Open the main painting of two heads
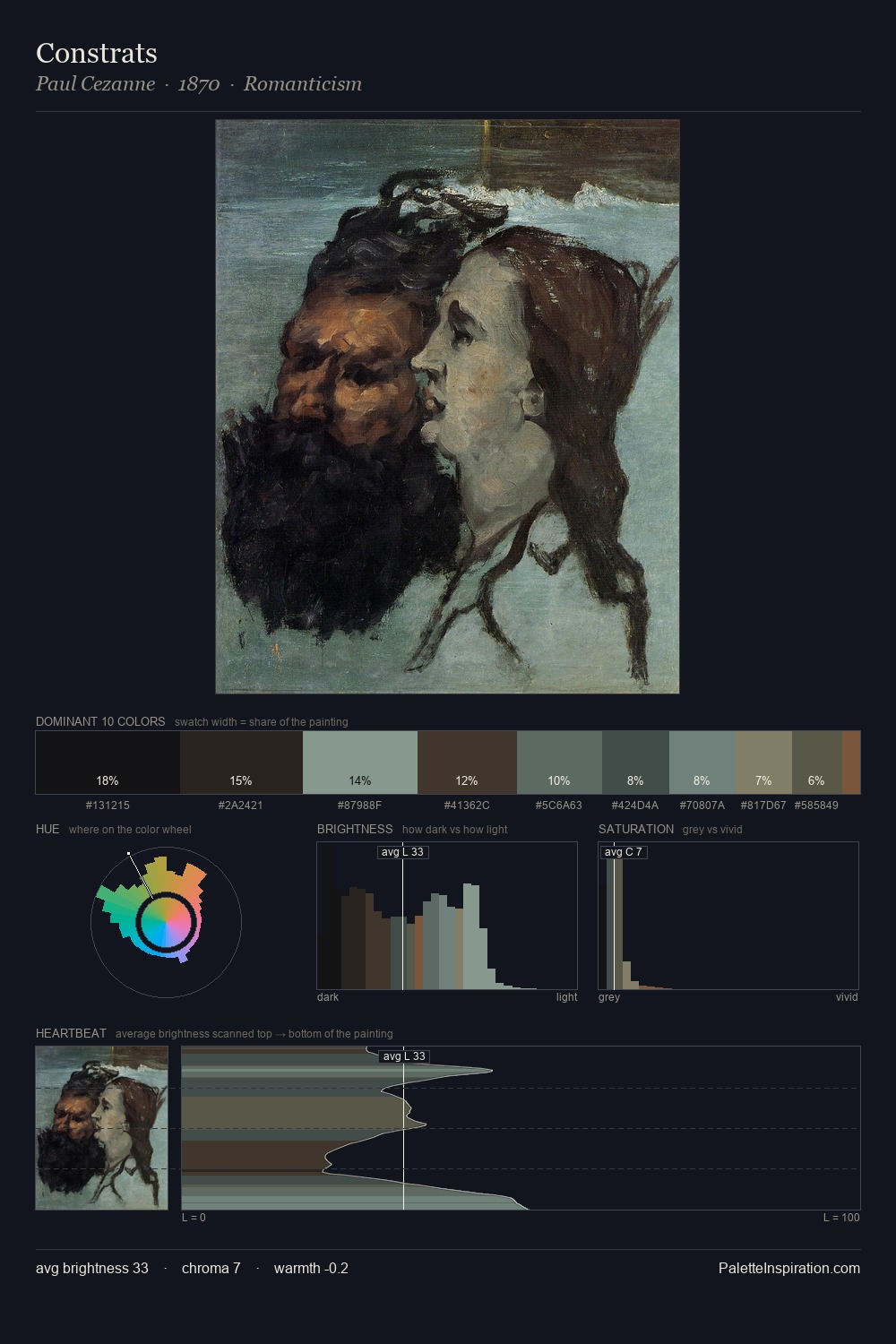 [447, 407]
